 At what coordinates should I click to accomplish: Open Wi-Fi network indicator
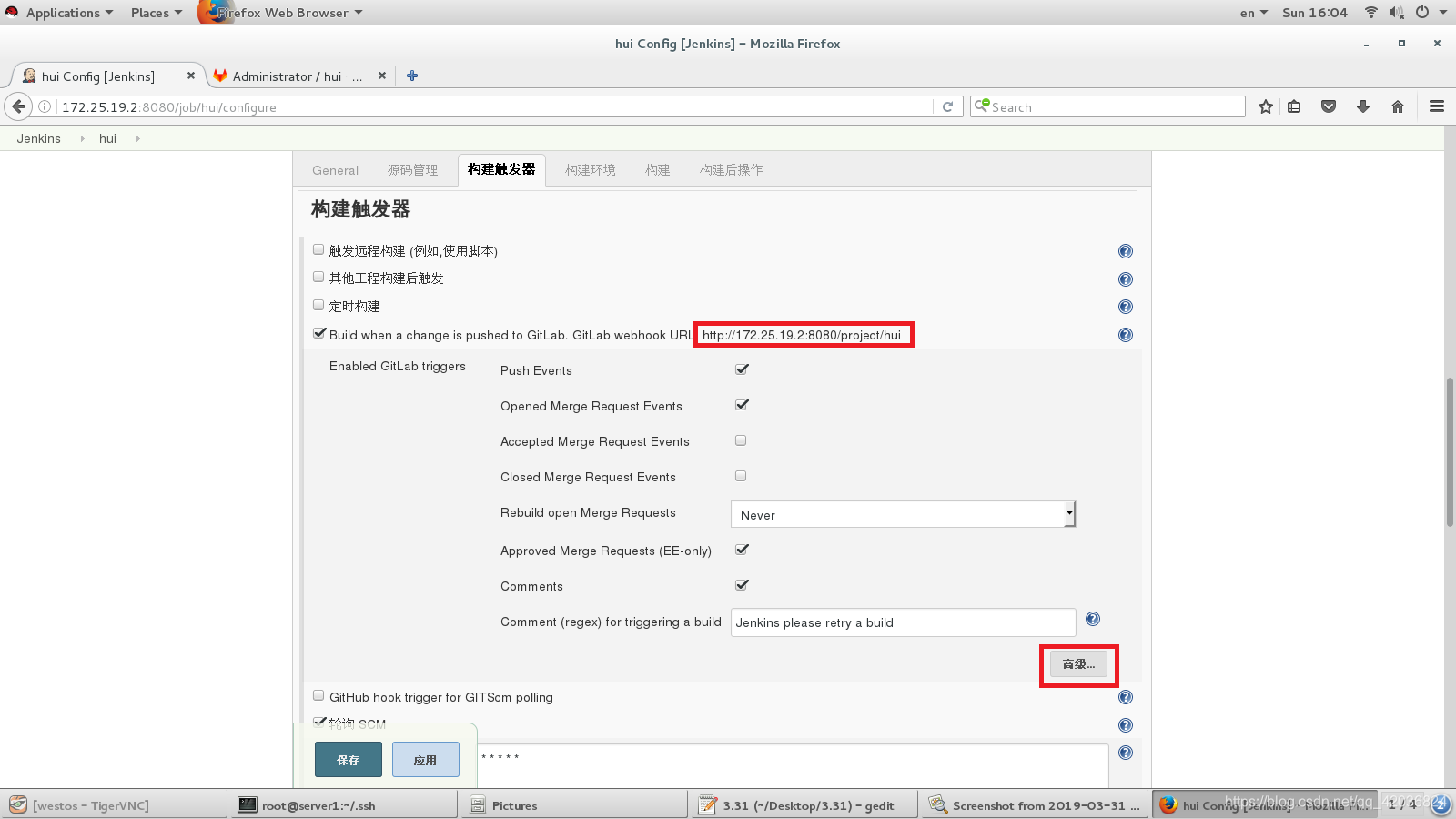click(1370, 12)
